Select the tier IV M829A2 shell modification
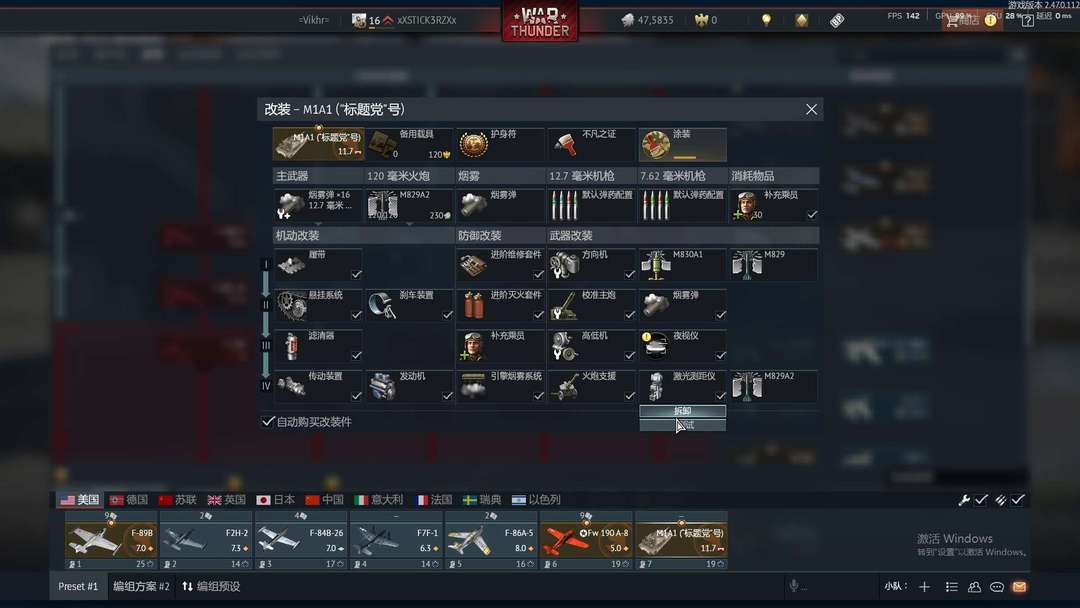This screenshot has height=608, width=1080. tap(773, 386)
